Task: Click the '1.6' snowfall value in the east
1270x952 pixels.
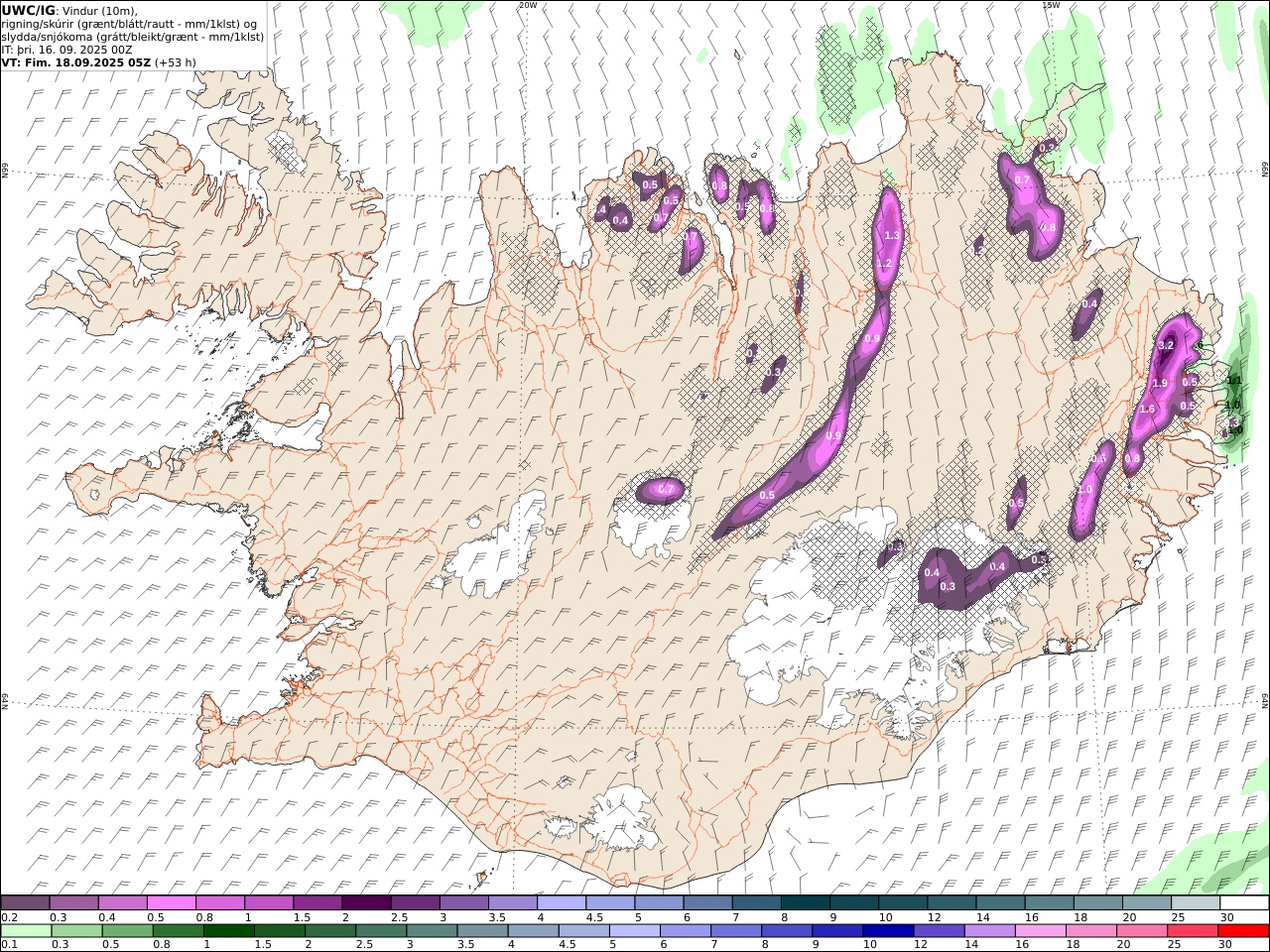Action: pyautogui.click(x=1148, y=409)
